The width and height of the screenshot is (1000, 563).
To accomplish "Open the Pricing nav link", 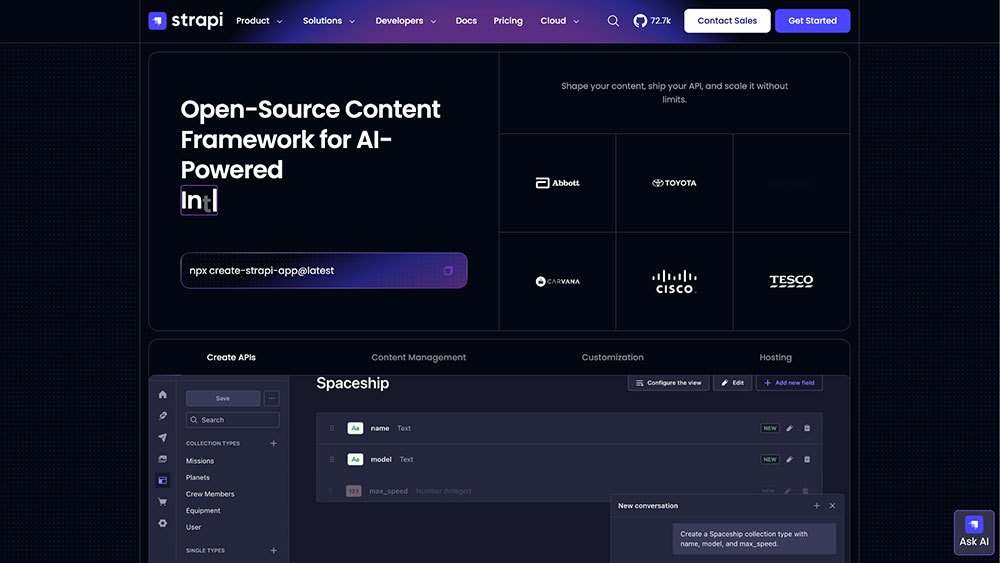I will [508, 20].
